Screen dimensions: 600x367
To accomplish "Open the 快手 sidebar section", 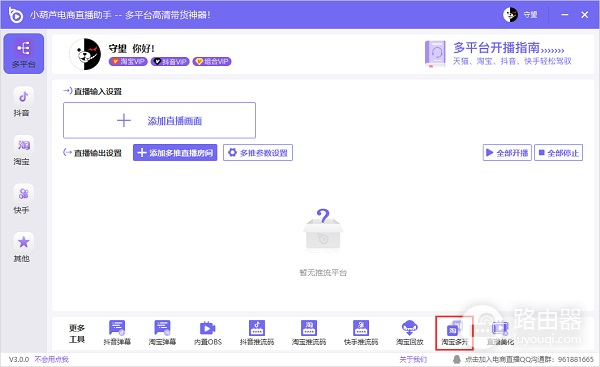I will click(23, 199).
